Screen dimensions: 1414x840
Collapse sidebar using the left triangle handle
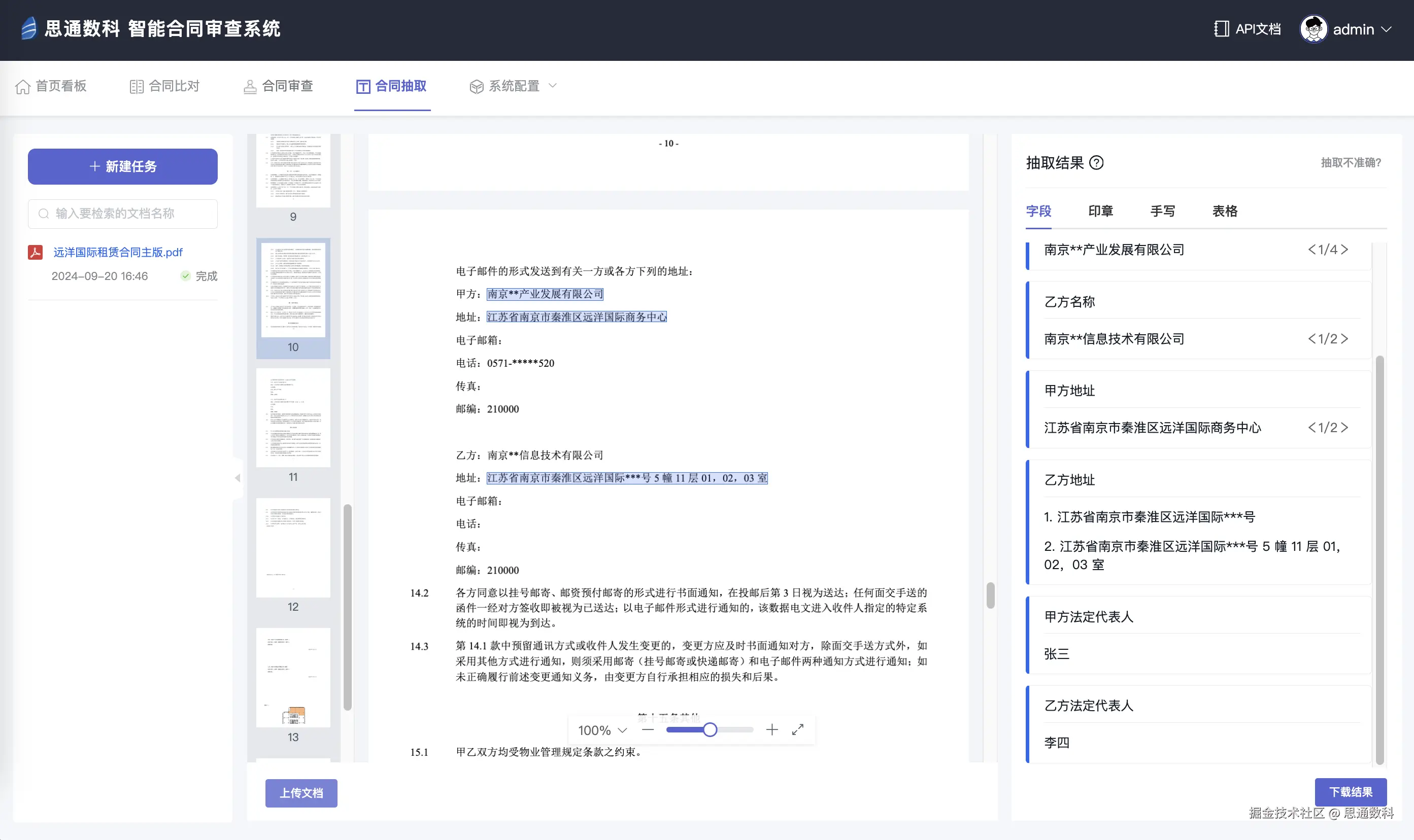237,478
